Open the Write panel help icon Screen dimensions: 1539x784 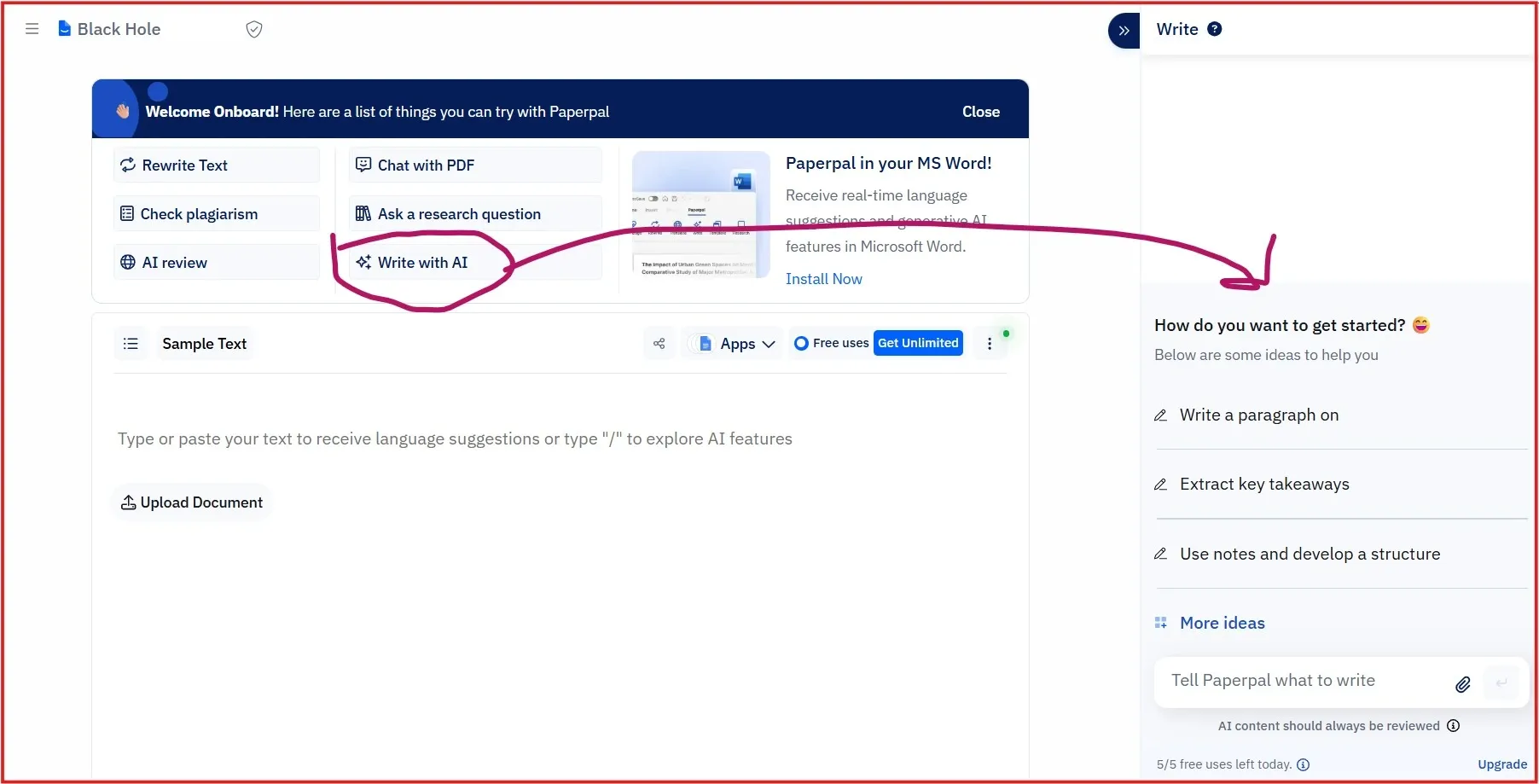(x=1215, y=29)
